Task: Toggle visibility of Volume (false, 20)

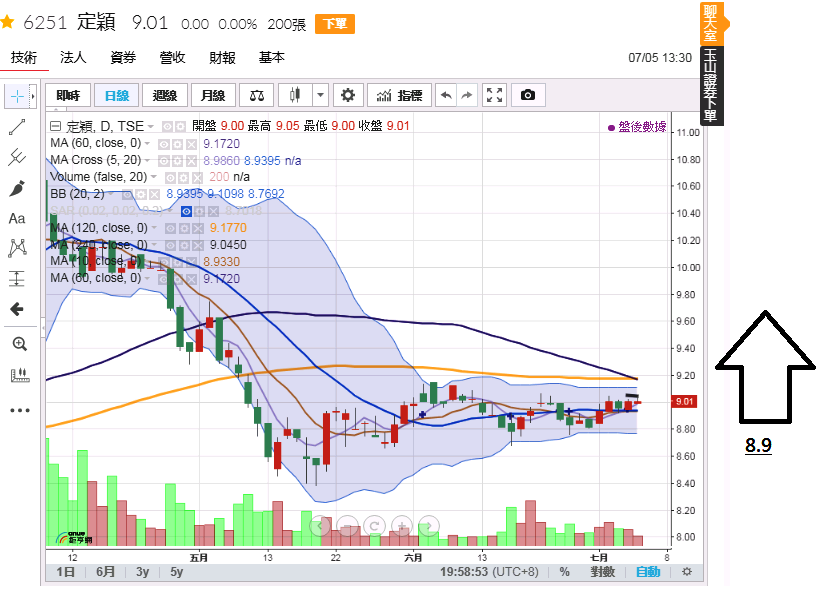Action: 170,177
